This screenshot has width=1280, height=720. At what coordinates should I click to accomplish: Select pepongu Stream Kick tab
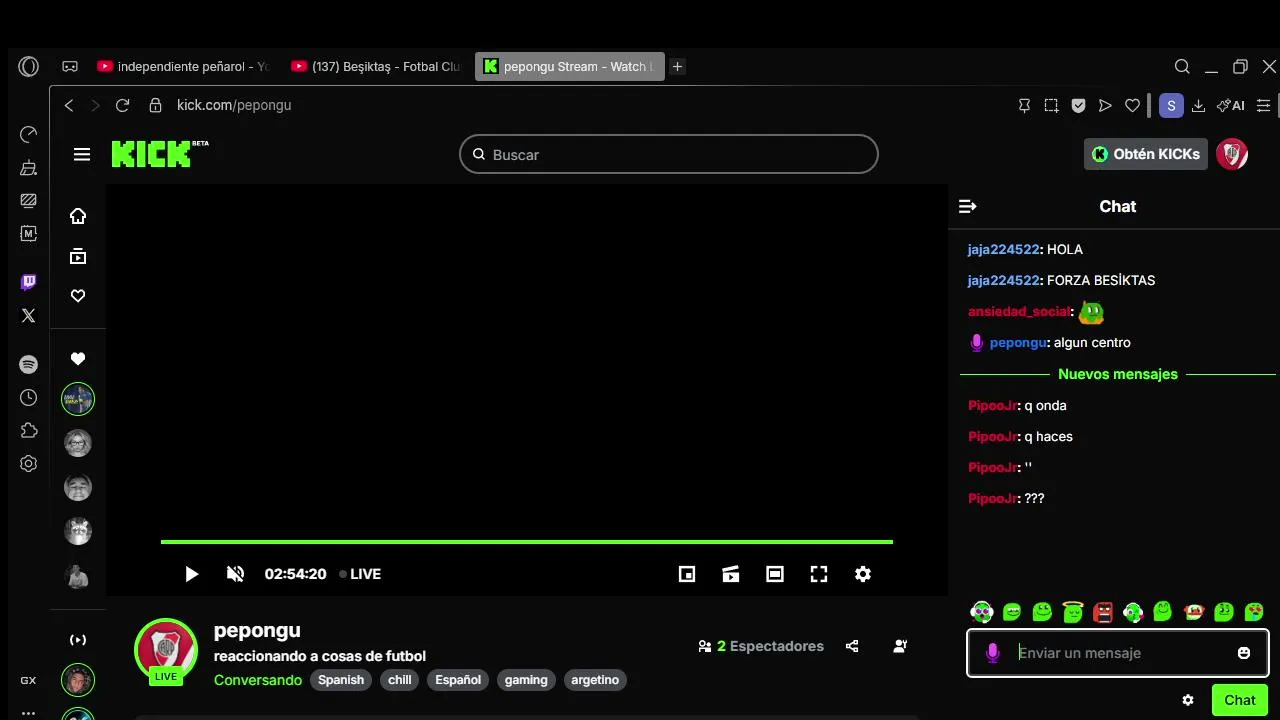pyautogui.click(x=568, y=67)
